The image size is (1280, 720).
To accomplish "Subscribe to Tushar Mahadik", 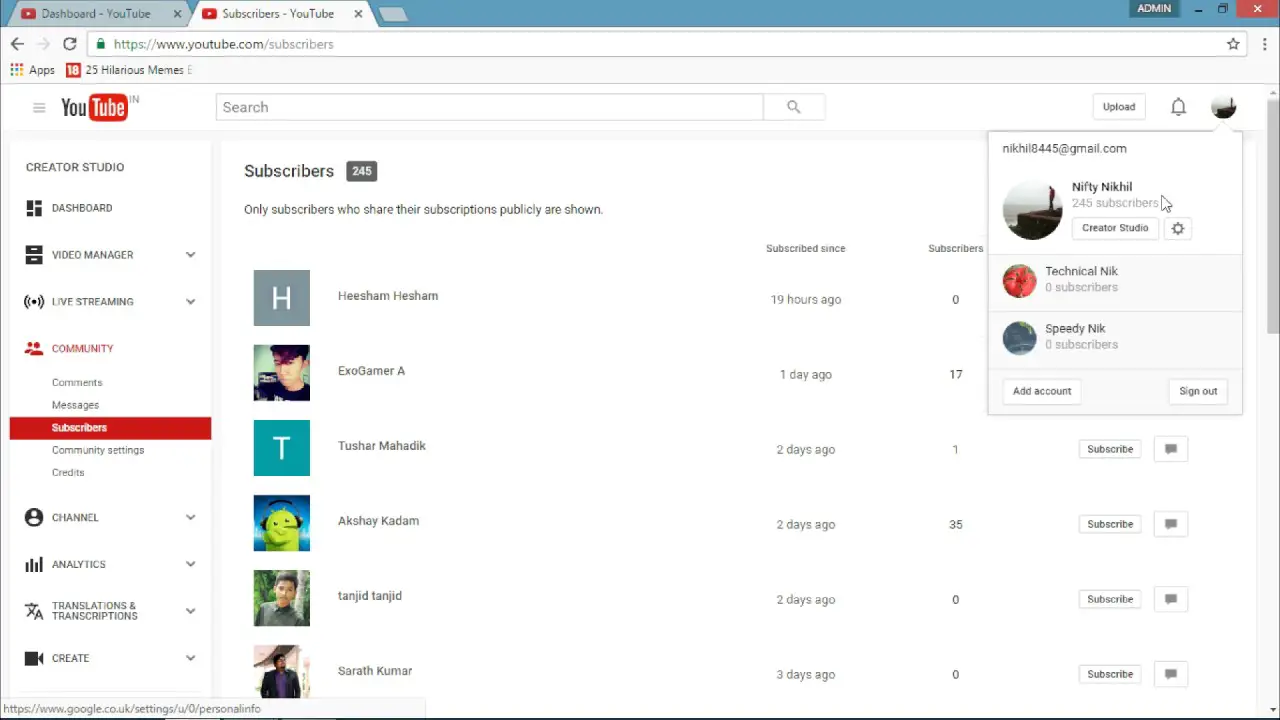I will (x=1110, y=449).
